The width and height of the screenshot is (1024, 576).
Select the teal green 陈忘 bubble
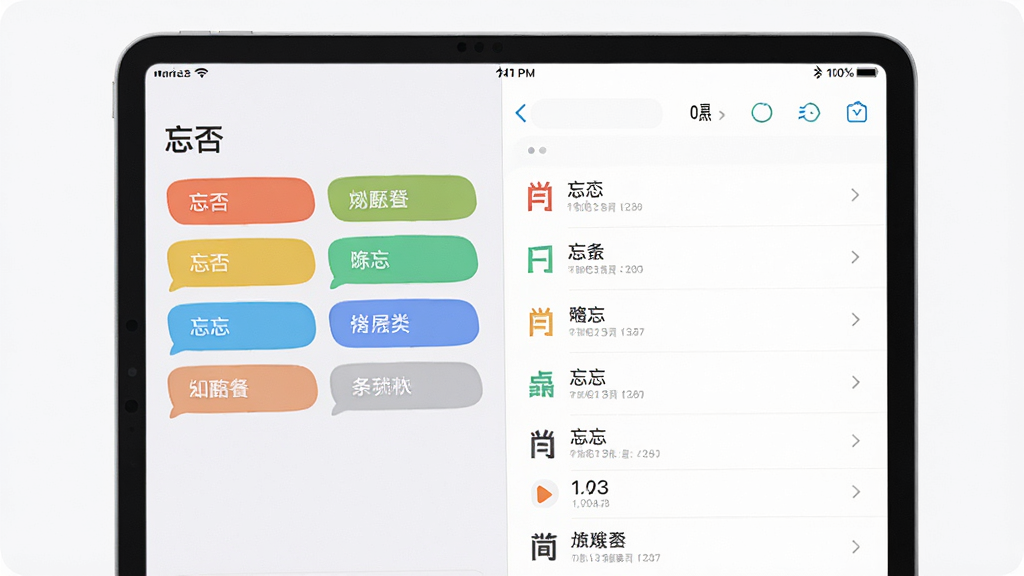pos(403,261)
